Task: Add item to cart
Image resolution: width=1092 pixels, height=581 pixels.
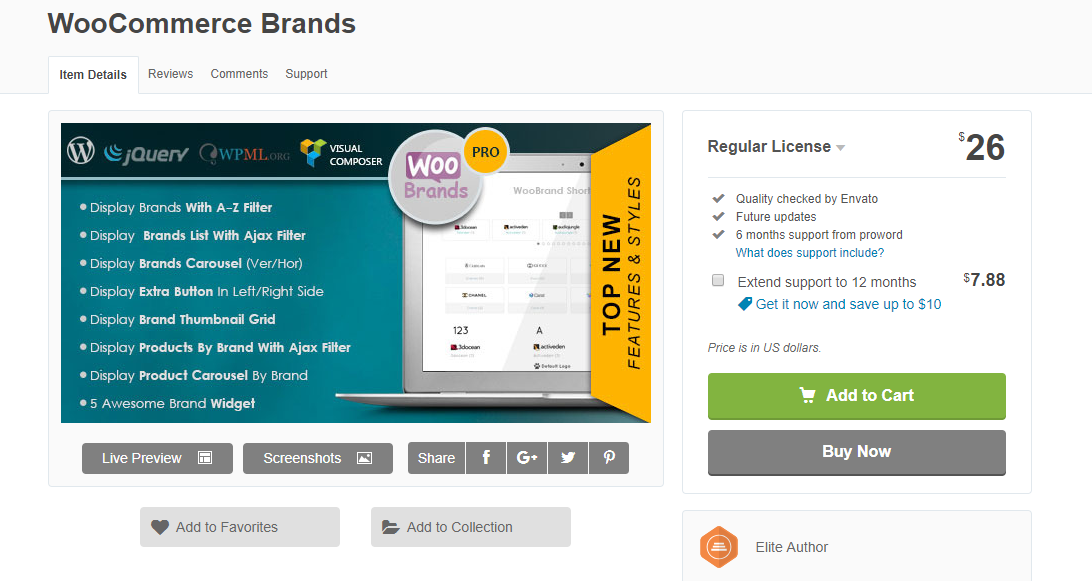Action: [857, 396]
